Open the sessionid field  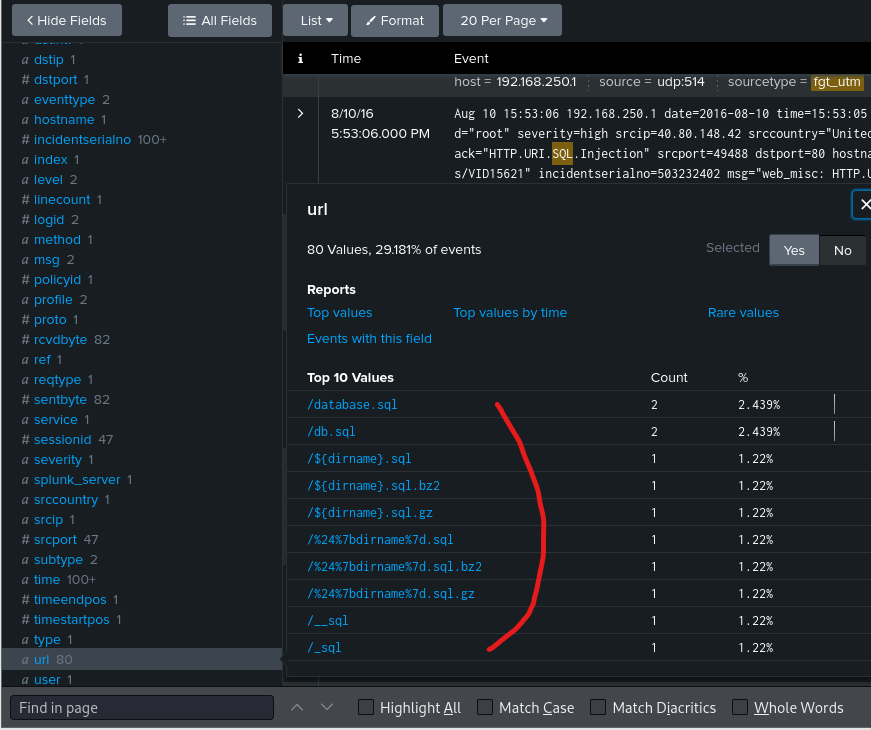pos(62,439)
